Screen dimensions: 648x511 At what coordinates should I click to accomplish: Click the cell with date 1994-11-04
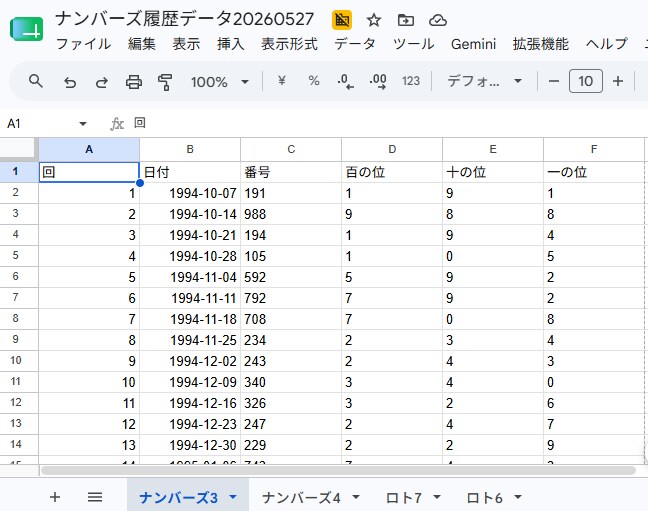click(190, 277)
